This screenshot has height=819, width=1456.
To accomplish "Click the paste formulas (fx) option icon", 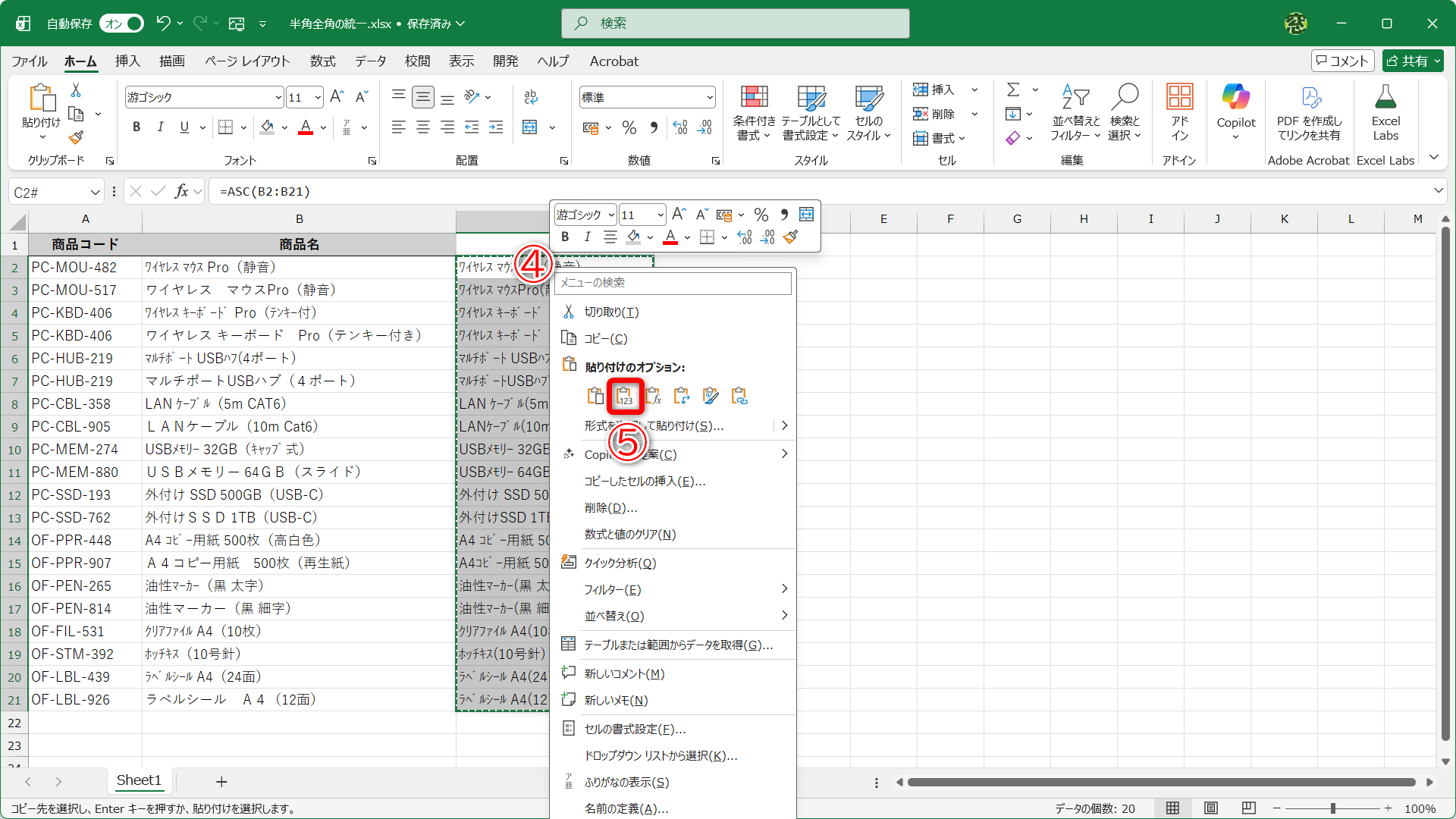I will coord(653,396).
